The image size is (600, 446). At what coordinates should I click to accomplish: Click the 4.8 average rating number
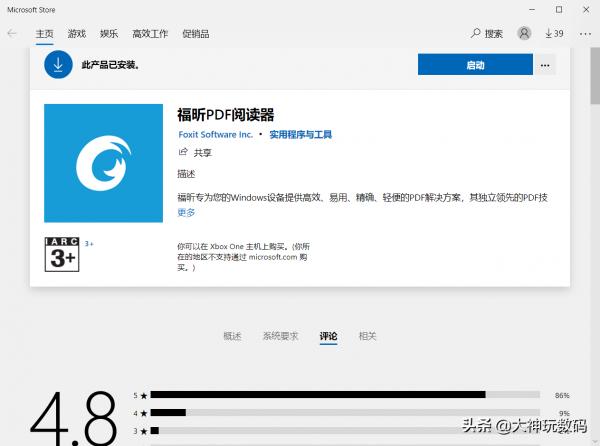pos(73,419)
